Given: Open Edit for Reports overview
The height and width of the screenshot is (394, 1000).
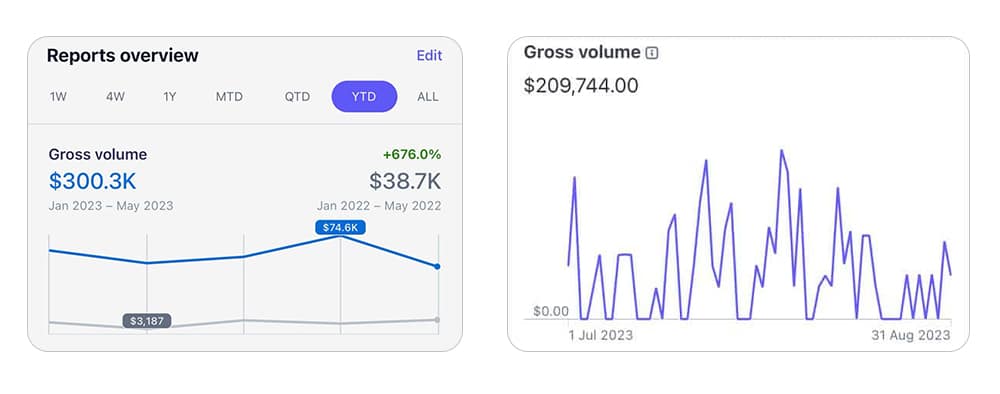Looking at the screenshot, I should pyautogui.click(x=429, y=55).
